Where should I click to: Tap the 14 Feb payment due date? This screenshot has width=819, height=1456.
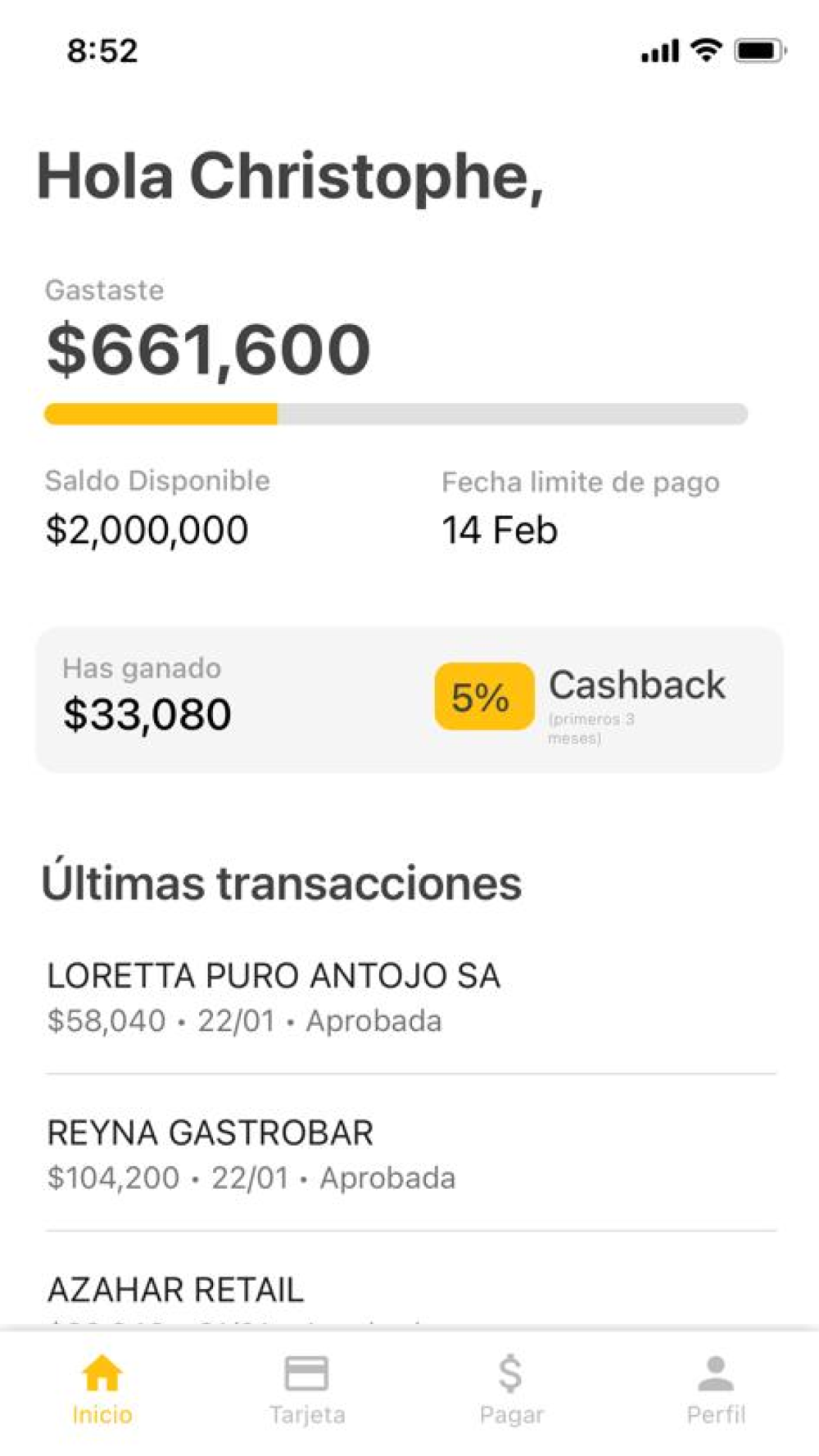coord(500,531)
